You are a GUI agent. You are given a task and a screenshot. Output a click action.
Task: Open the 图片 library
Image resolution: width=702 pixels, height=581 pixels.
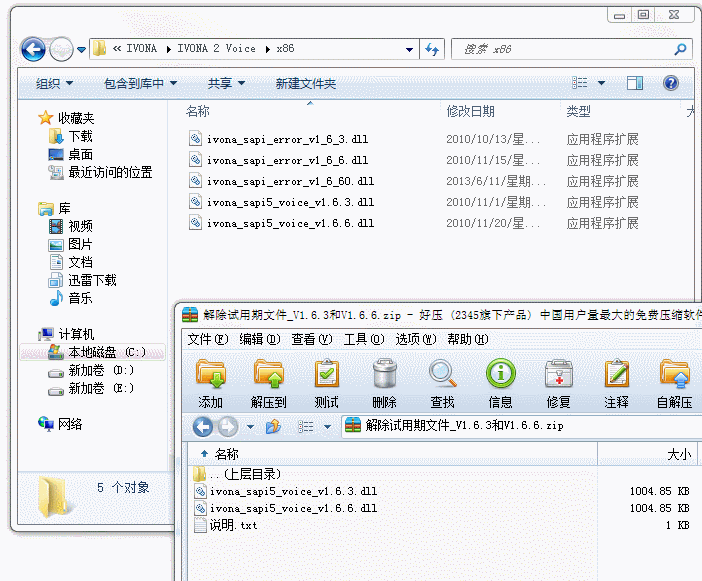click(81, 244)
